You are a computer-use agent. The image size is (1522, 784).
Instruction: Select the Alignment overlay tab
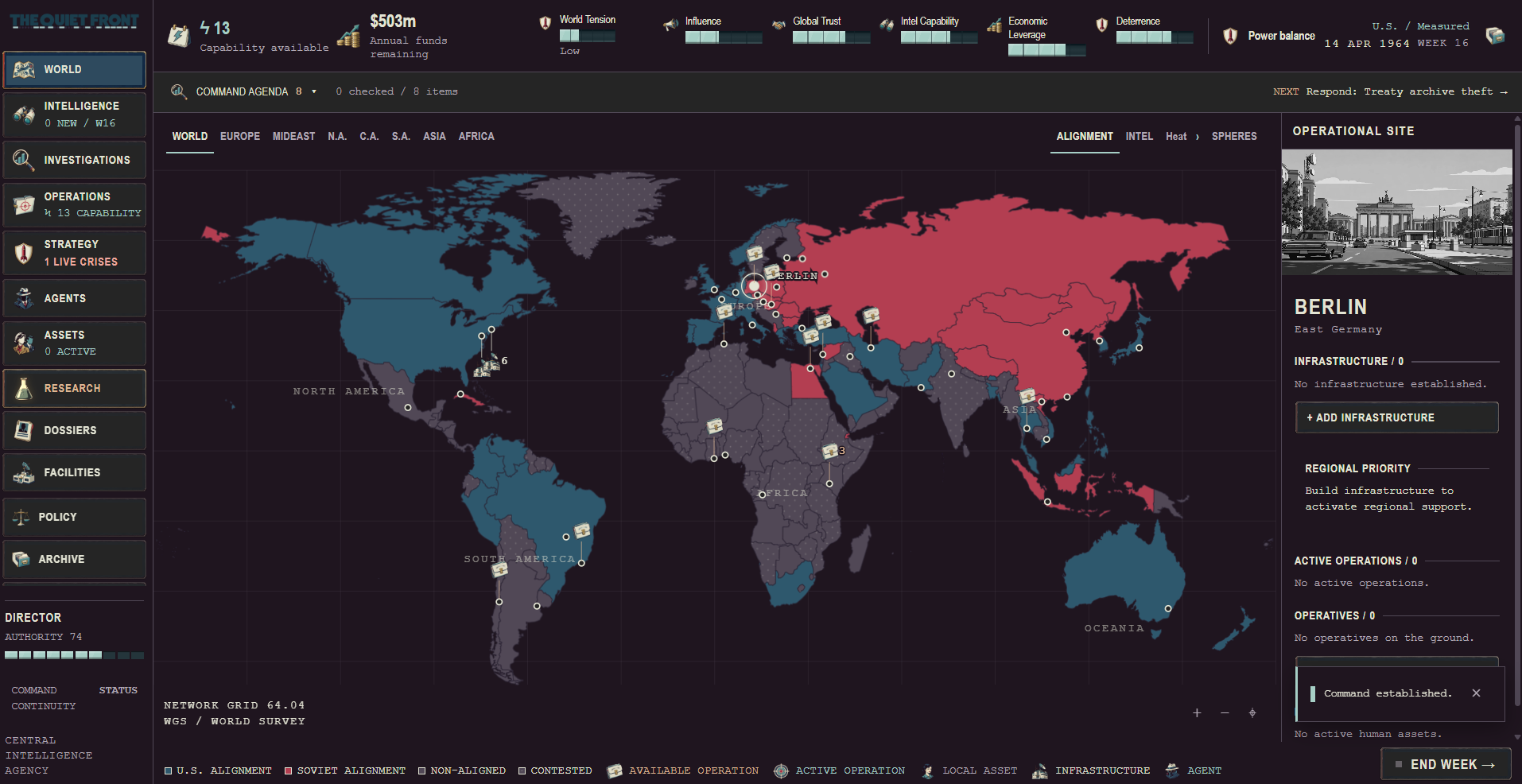pos(1085,137)
